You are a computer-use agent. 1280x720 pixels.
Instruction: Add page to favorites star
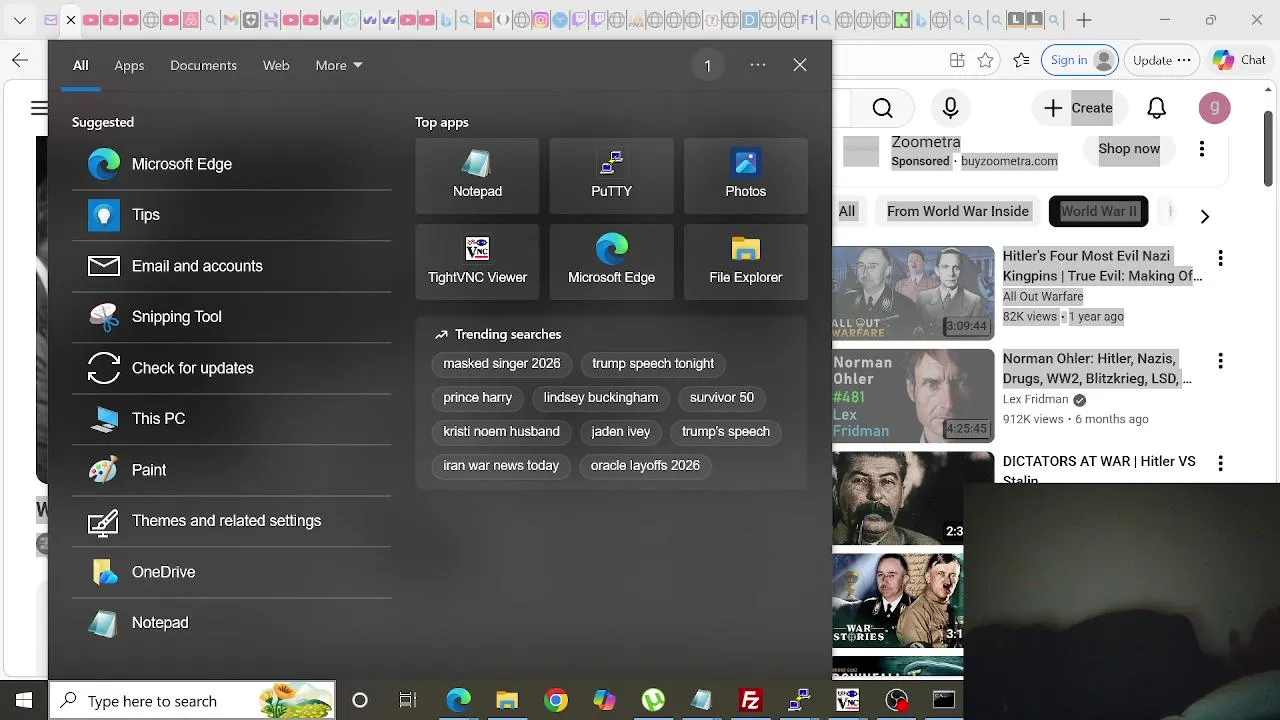tap(985, 60)
